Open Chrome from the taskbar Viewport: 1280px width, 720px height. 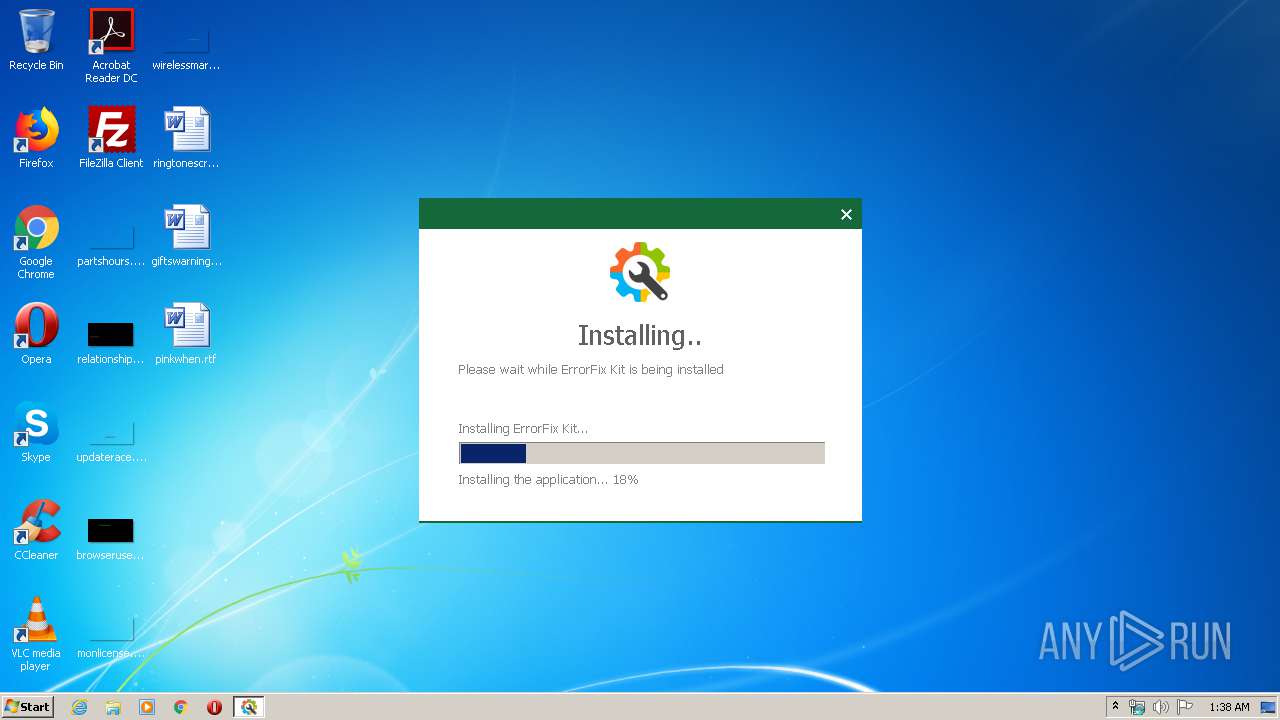(181, 707)
